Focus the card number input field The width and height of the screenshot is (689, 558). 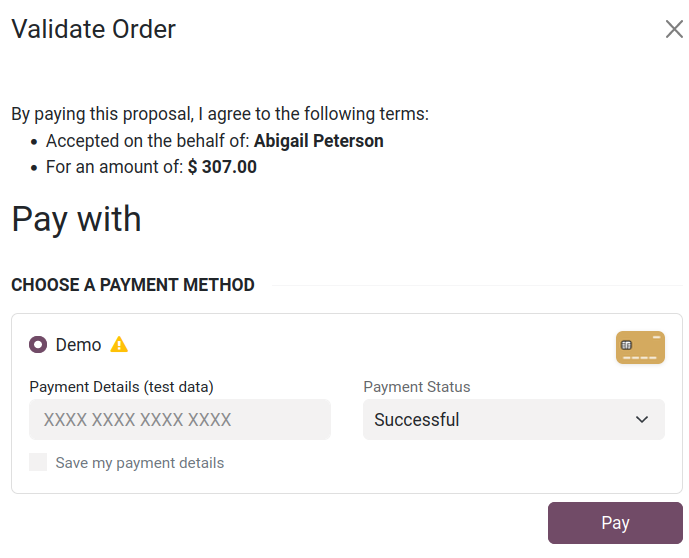click(180, 420)
